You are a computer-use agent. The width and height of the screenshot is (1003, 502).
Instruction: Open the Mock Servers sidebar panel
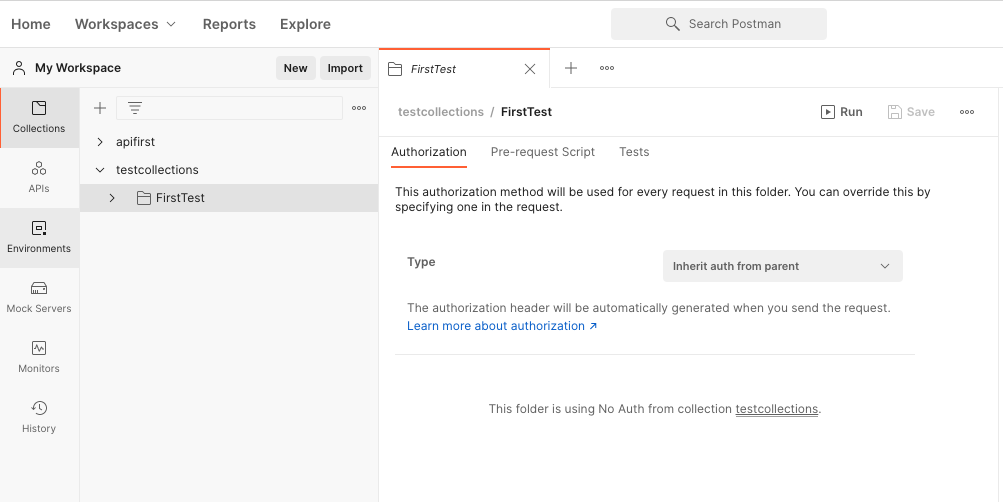coord(39,297)
